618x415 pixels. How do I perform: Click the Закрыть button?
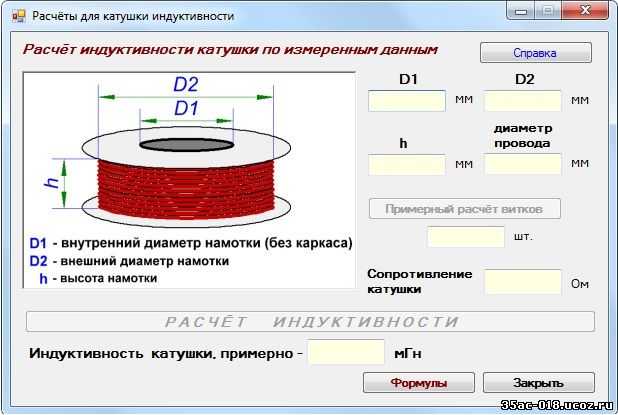[x=538, y=383]
